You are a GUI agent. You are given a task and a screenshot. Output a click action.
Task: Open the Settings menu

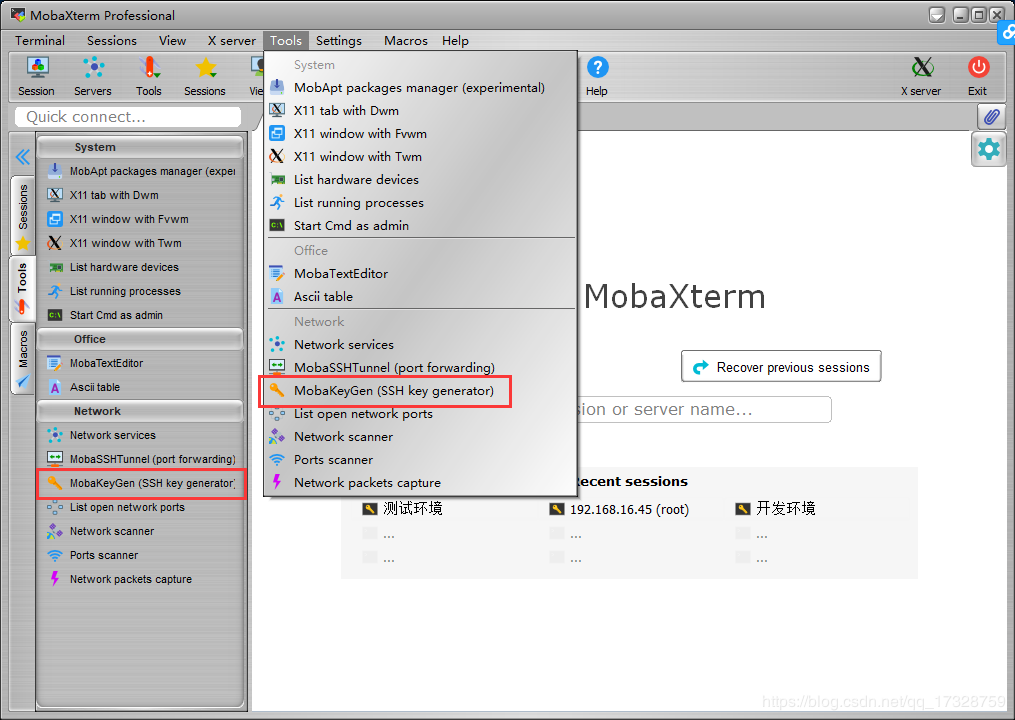click(x=339, y=41)
